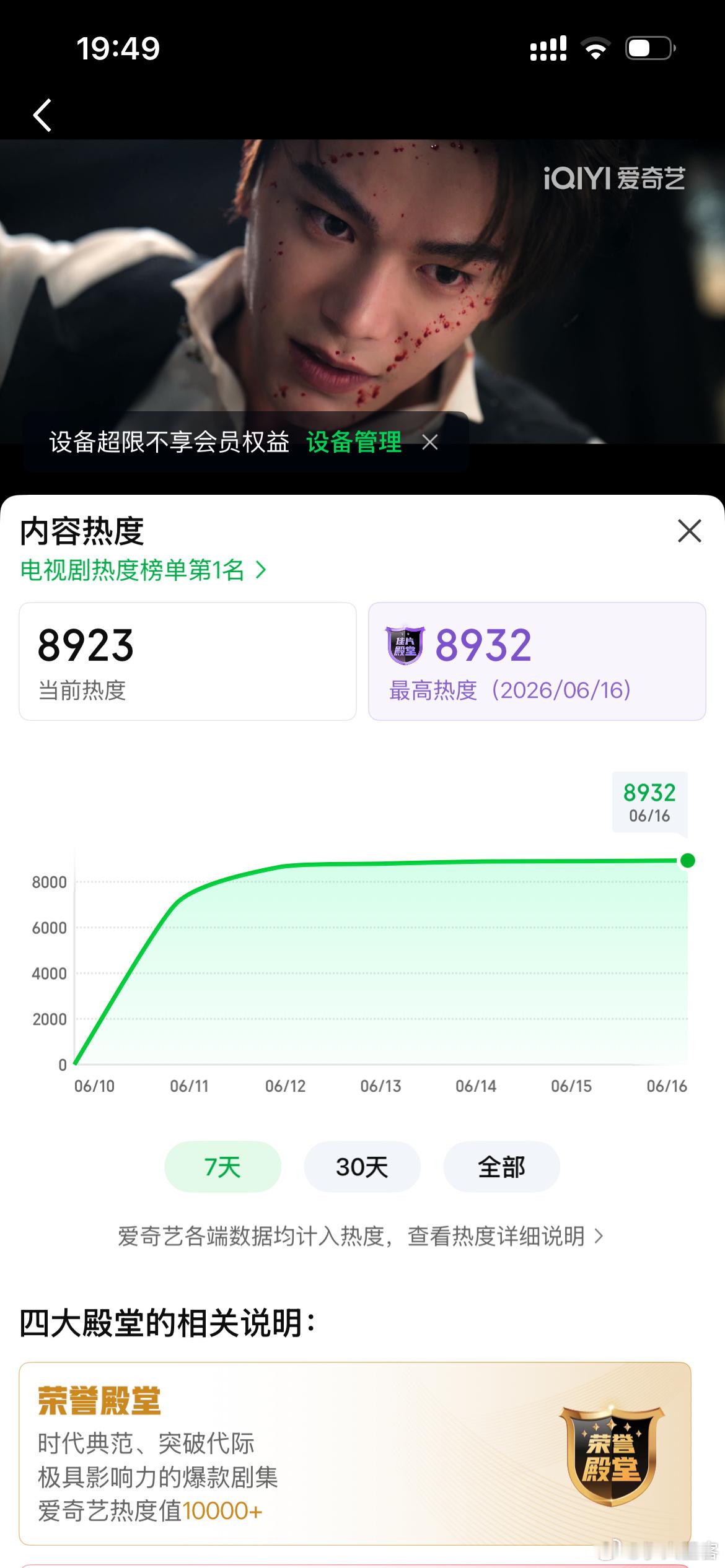Tap the cellular signal icon
Screen dimensions: 725x1568
coord(548,48)
